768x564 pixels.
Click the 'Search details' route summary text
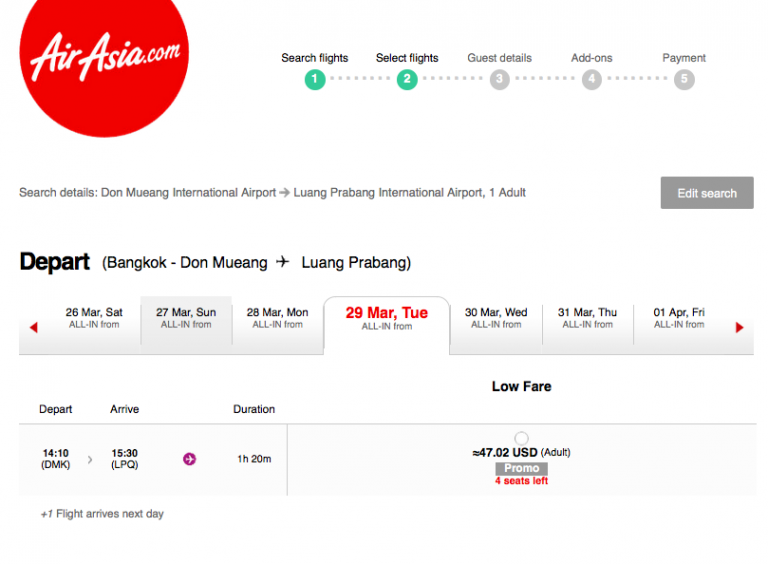pyautogui.click(x=272, y=193)
